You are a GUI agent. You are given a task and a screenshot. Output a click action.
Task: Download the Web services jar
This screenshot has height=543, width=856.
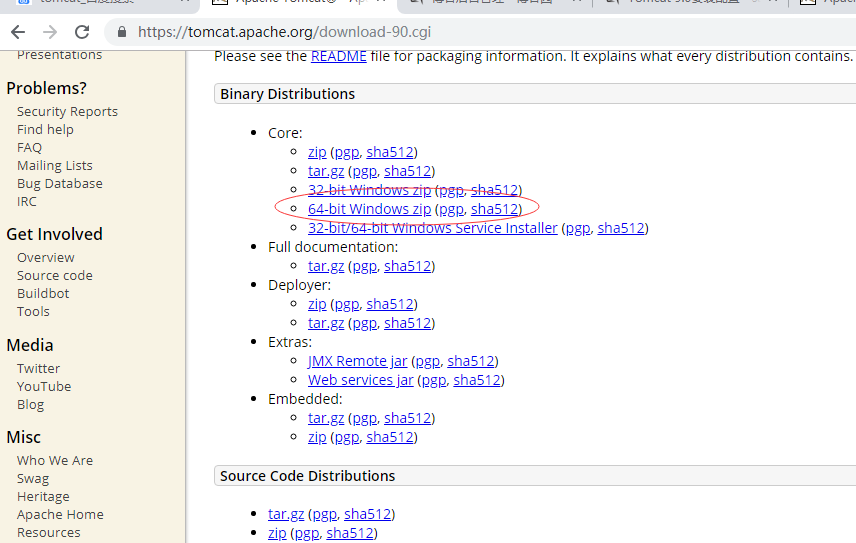tap(360, 380)
